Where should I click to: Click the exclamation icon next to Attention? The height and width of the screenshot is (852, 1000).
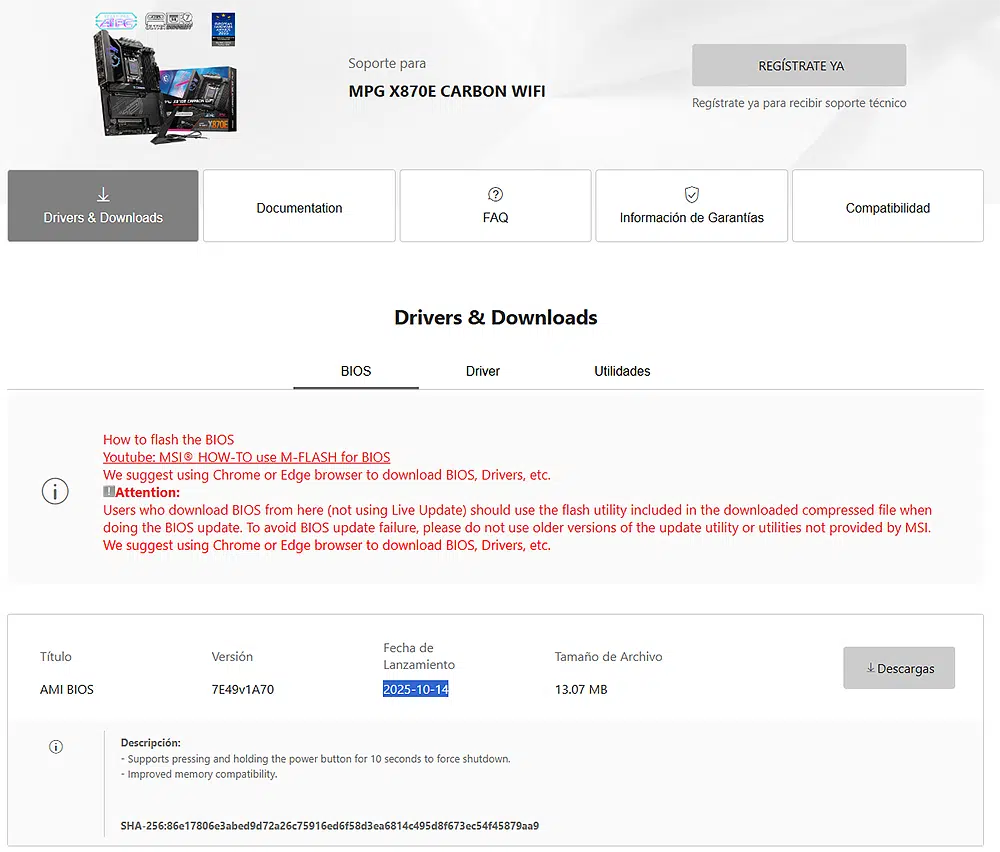click(x=109, y=492)
